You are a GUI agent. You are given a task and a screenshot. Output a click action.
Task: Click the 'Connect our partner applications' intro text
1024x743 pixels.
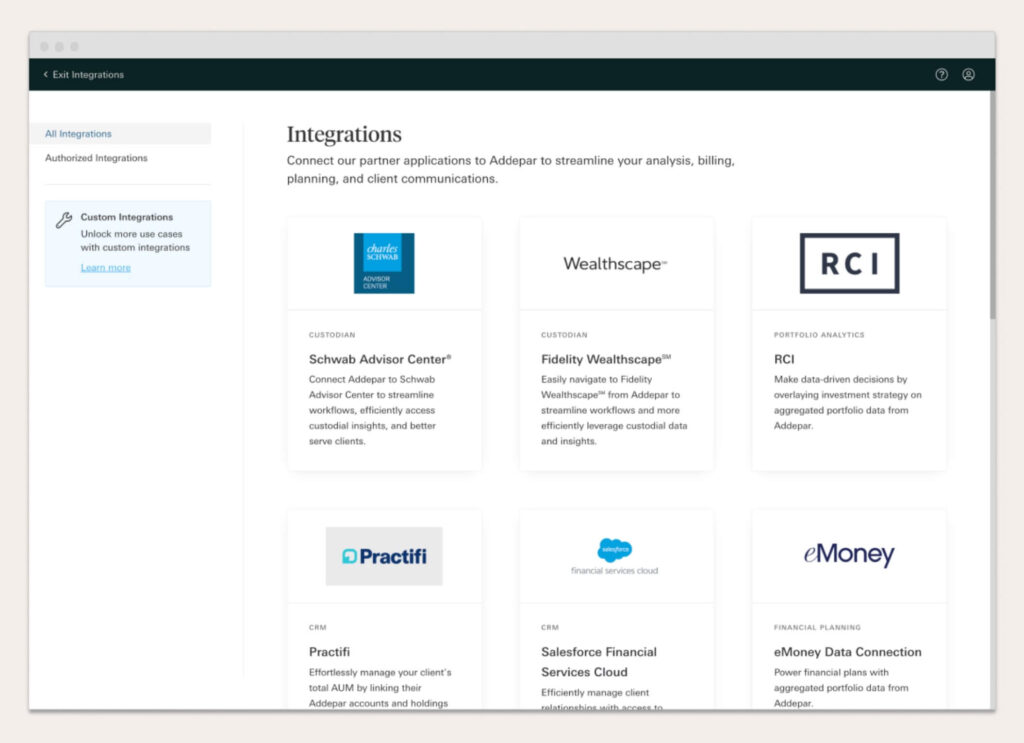[x=511, y=169]
